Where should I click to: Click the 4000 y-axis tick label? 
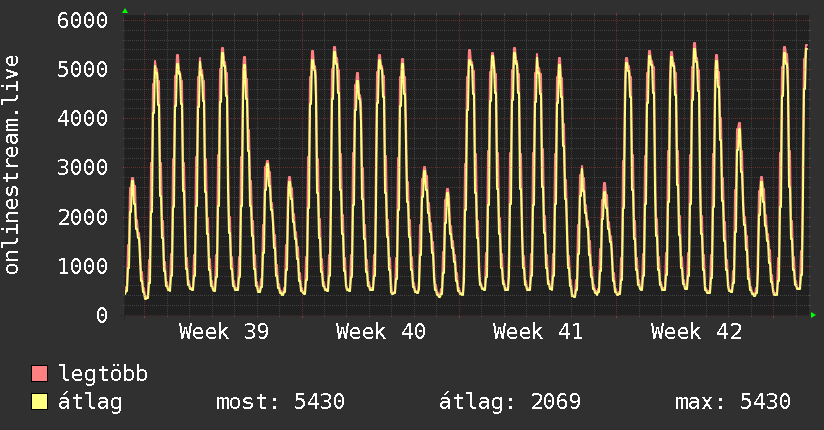point(83,119)
